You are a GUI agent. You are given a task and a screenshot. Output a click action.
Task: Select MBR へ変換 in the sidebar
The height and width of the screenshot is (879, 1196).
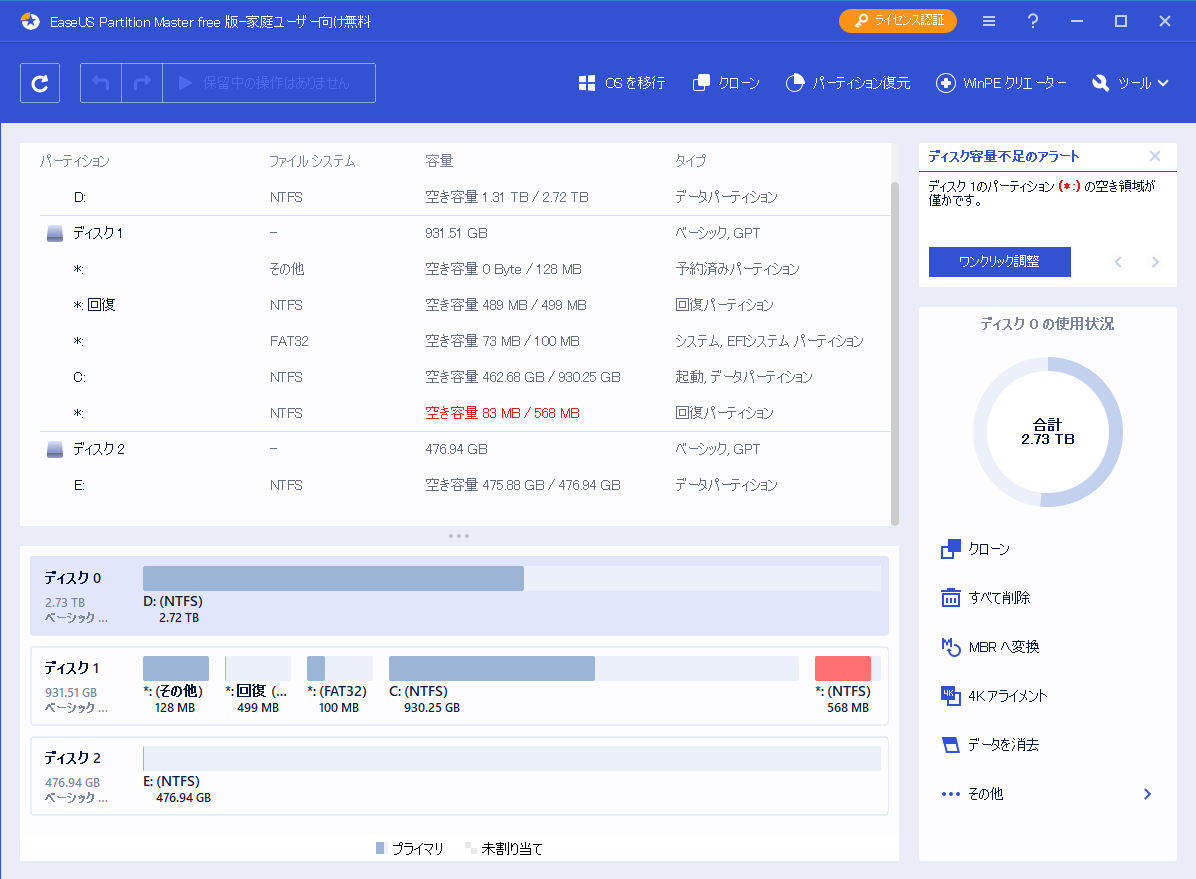point(993,646)
